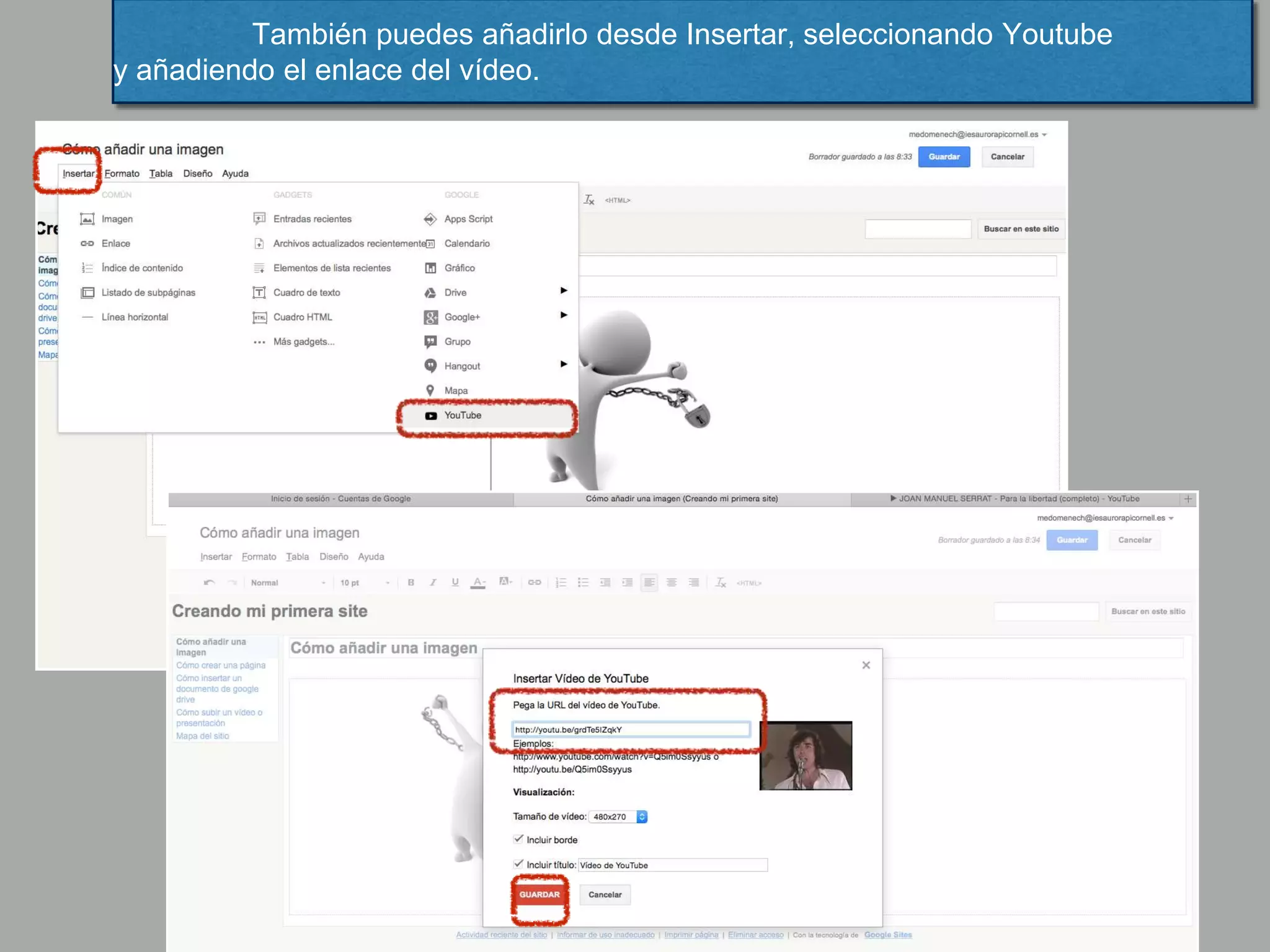Viewport: 1270px width, 952px height.
Task: Click the YouTube URL input field
Action: pos(631,729)
